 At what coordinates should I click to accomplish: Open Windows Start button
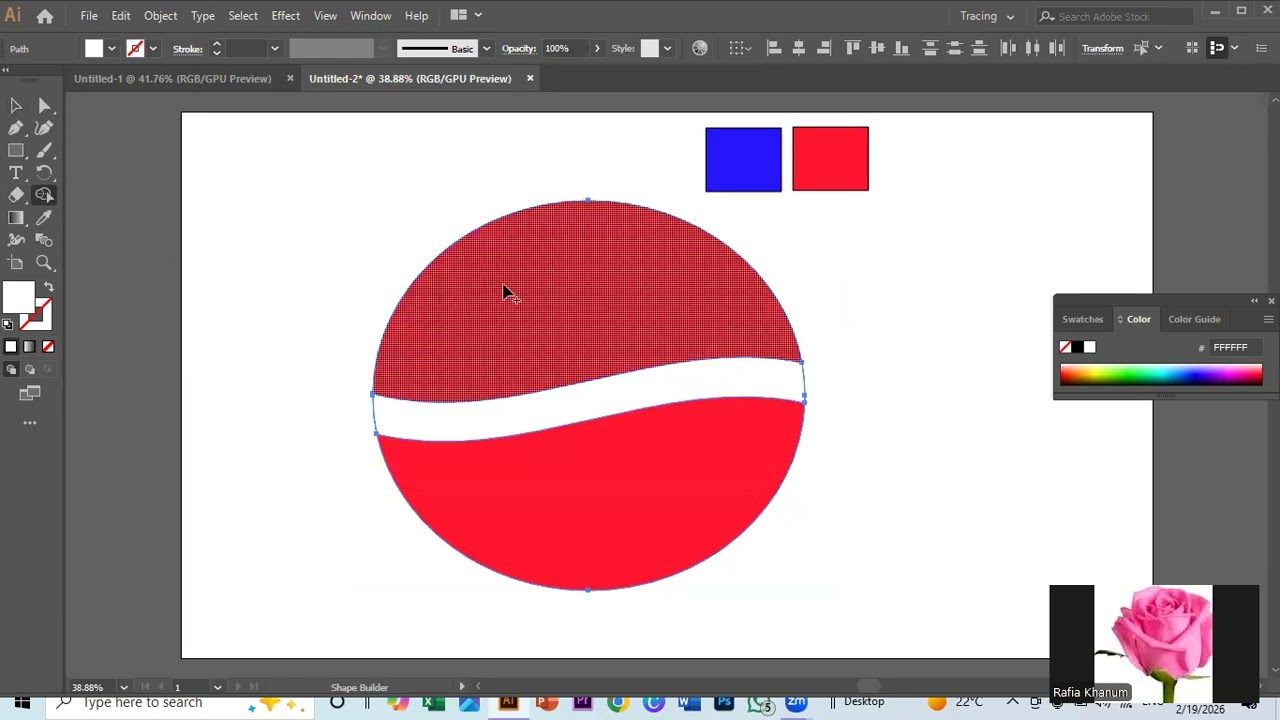22,703
